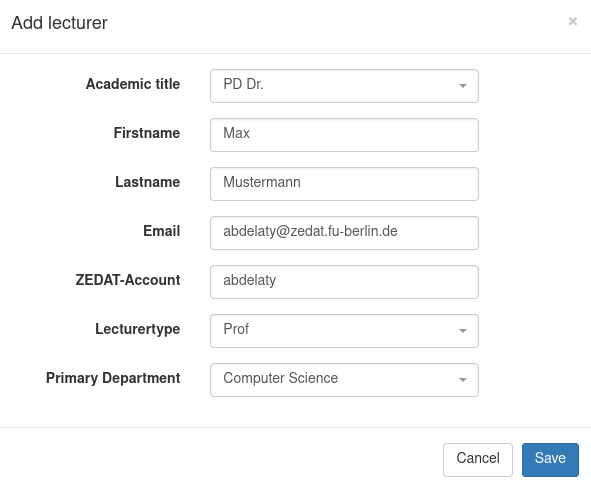Click the Lecturertype label
Image resolution: width=591 pixels, height=489 pixels.
pyautogui.click(x=138, y=329)
